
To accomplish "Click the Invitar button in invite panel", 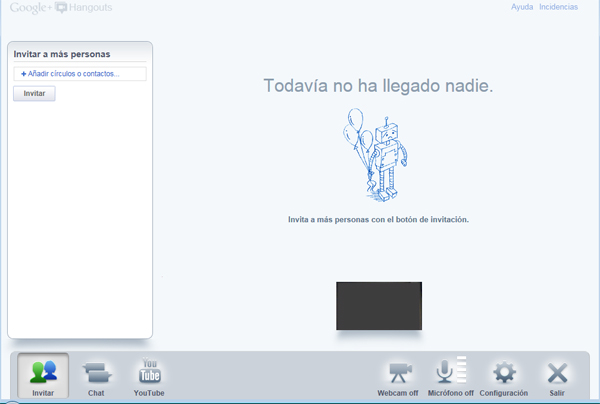I will coord(34,93).
